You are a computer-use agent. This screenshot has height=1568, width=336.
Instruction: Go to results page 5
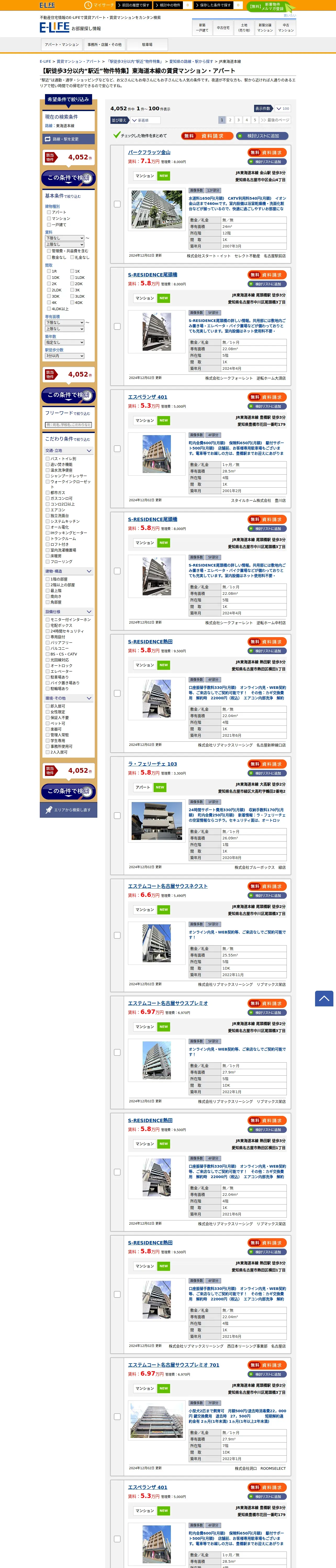click(255, 120)
